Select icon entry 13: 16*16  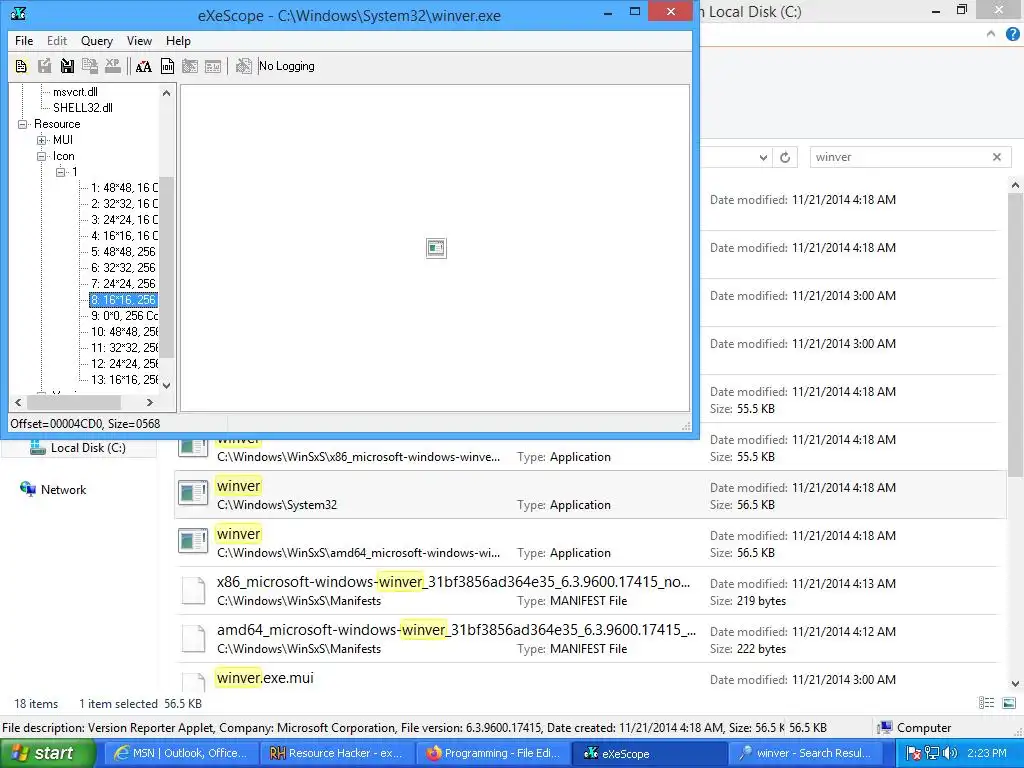click(x=124, y=380)
